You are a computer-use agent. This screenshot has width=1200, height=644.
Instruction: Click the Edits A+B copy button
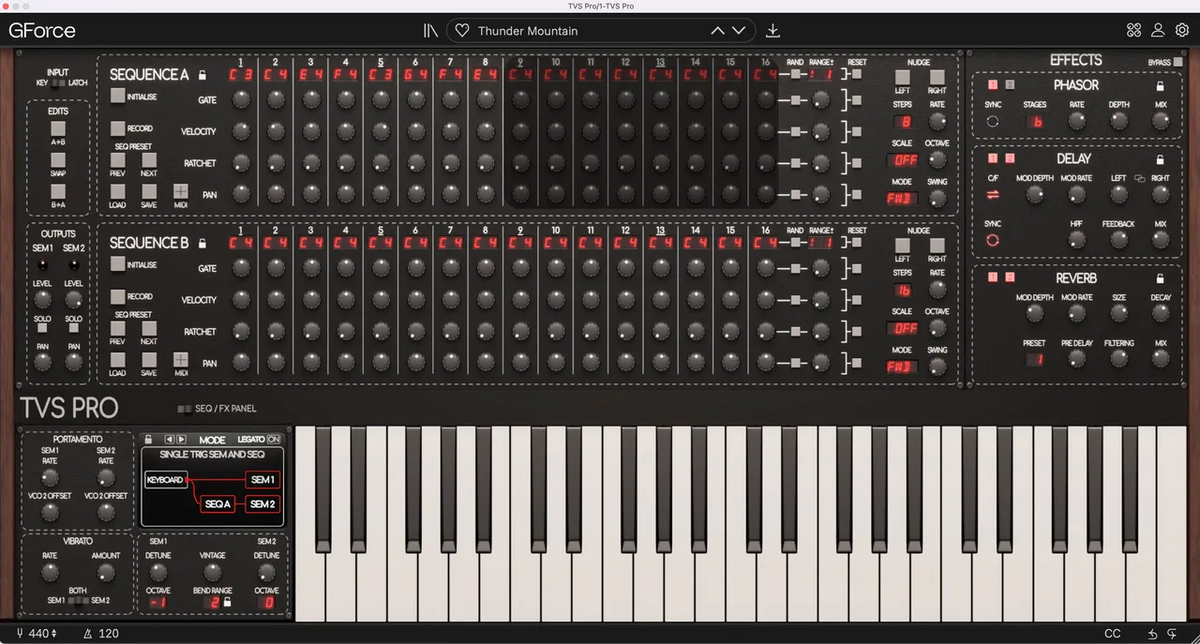(58, 128)
